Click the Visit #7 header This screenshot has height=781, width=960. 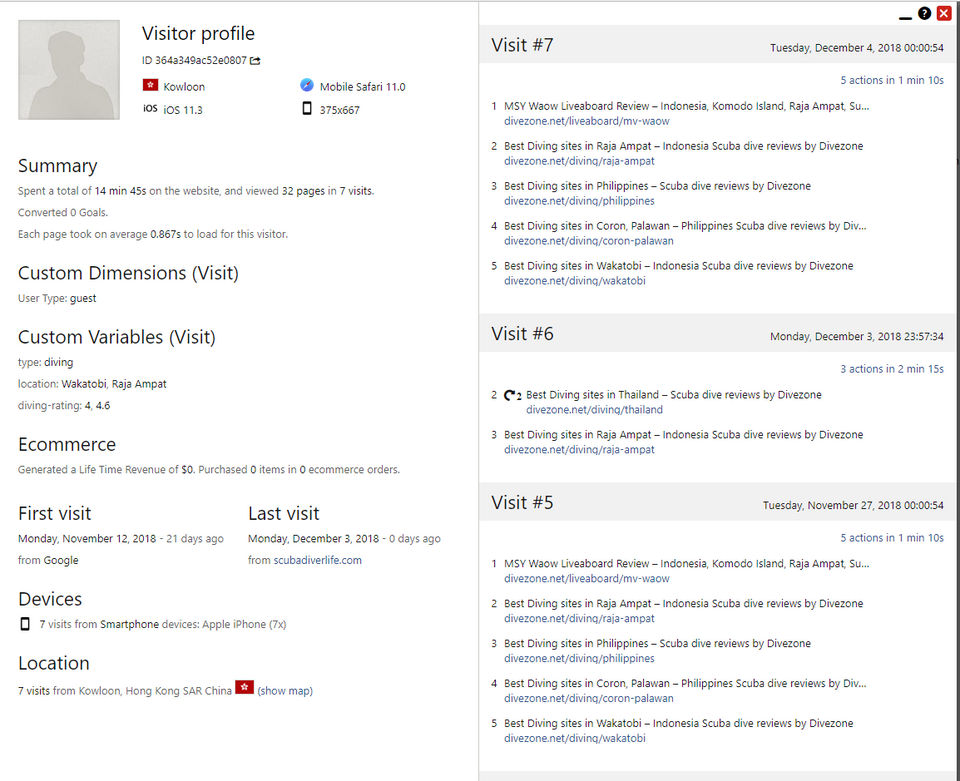click(522, 46)
